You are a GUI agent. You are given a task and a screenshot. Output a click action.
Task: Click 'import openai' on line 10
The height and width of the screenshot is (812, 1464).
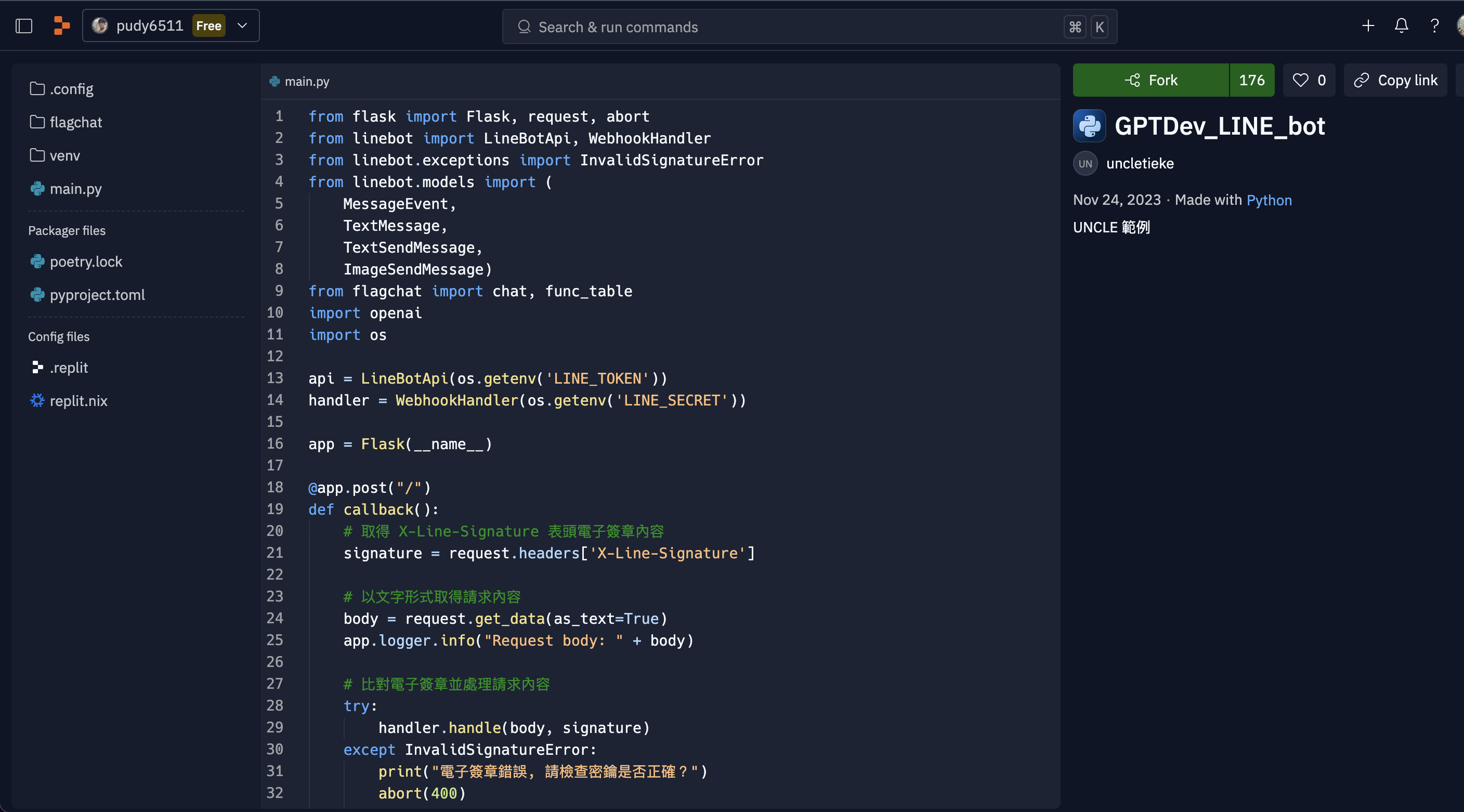(x=365, y=312)
